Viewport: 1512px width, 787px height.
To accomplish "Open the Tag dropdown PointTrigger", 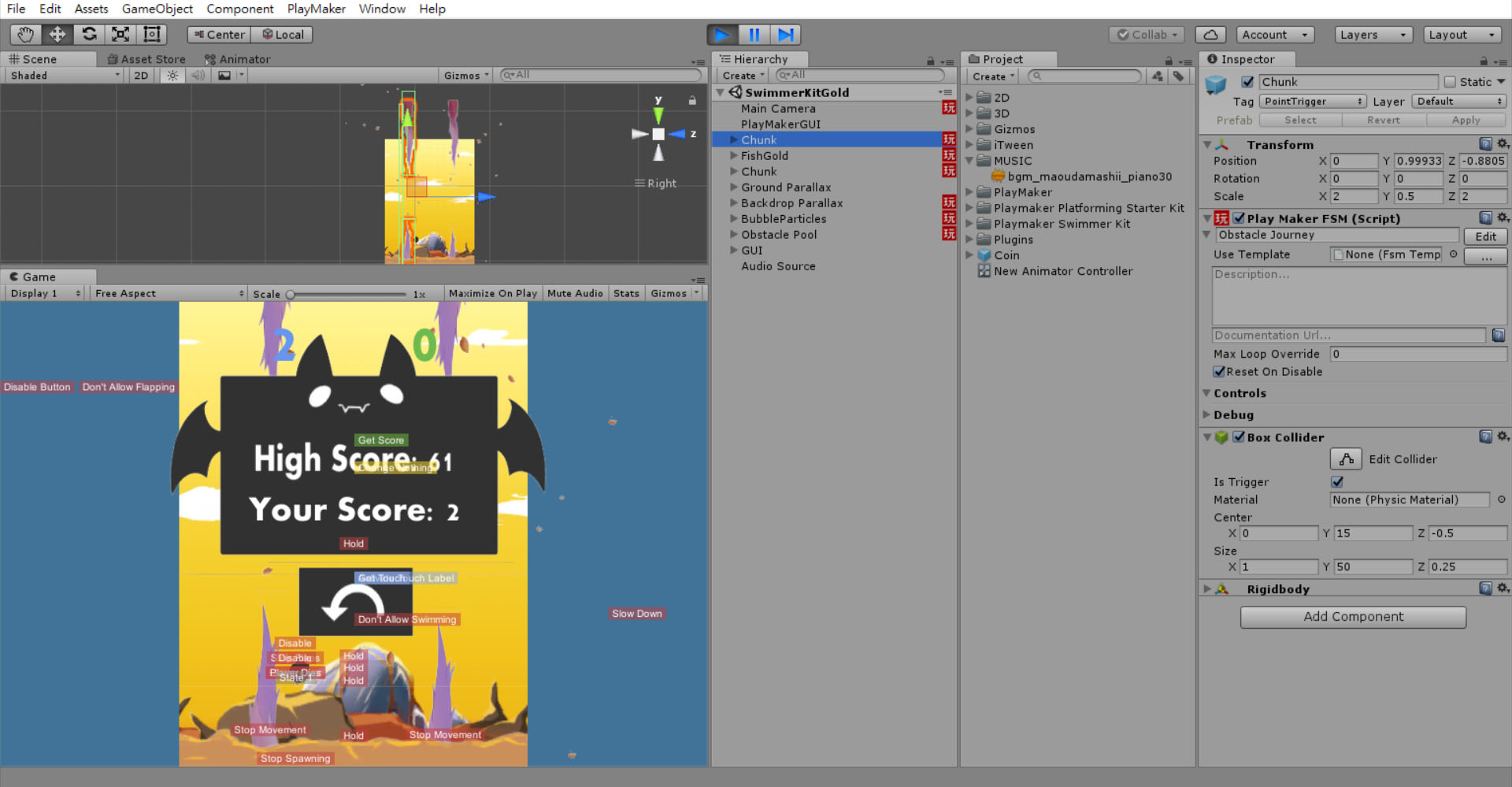I will click(1313, 102).
